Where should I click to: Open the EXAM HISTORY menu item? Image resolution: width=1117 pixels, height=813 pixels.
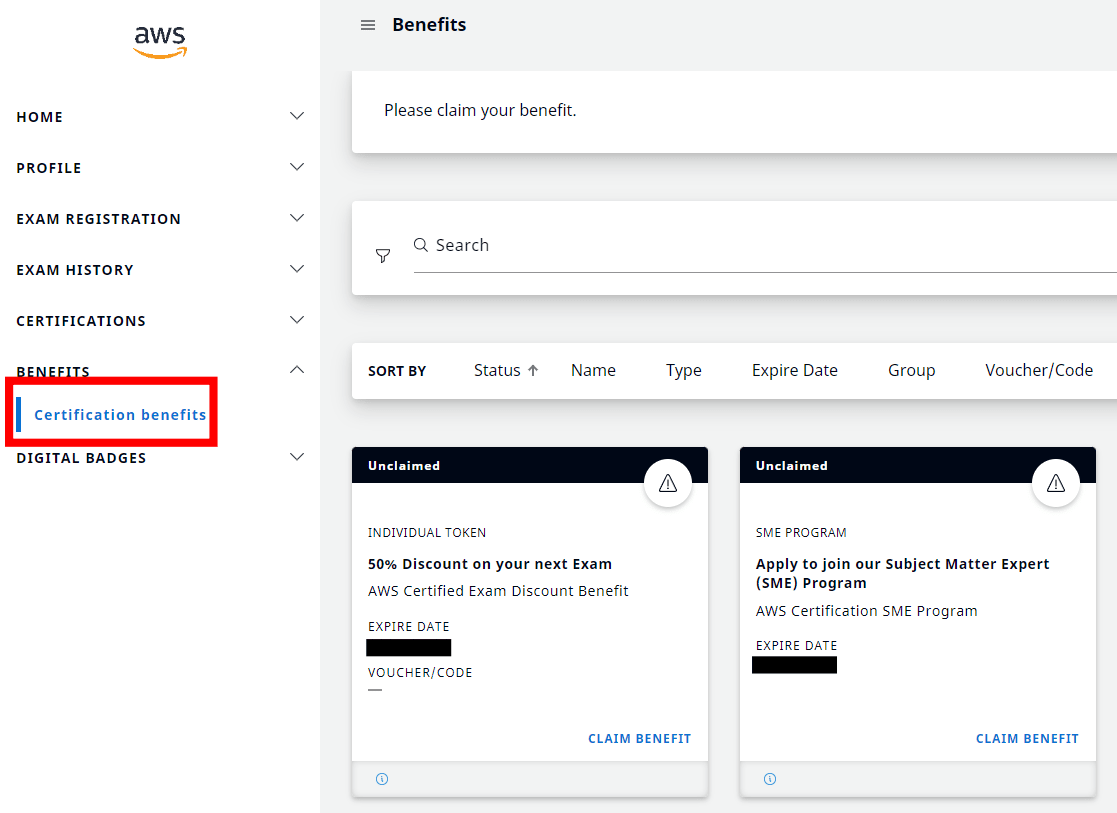coord(75,270)
